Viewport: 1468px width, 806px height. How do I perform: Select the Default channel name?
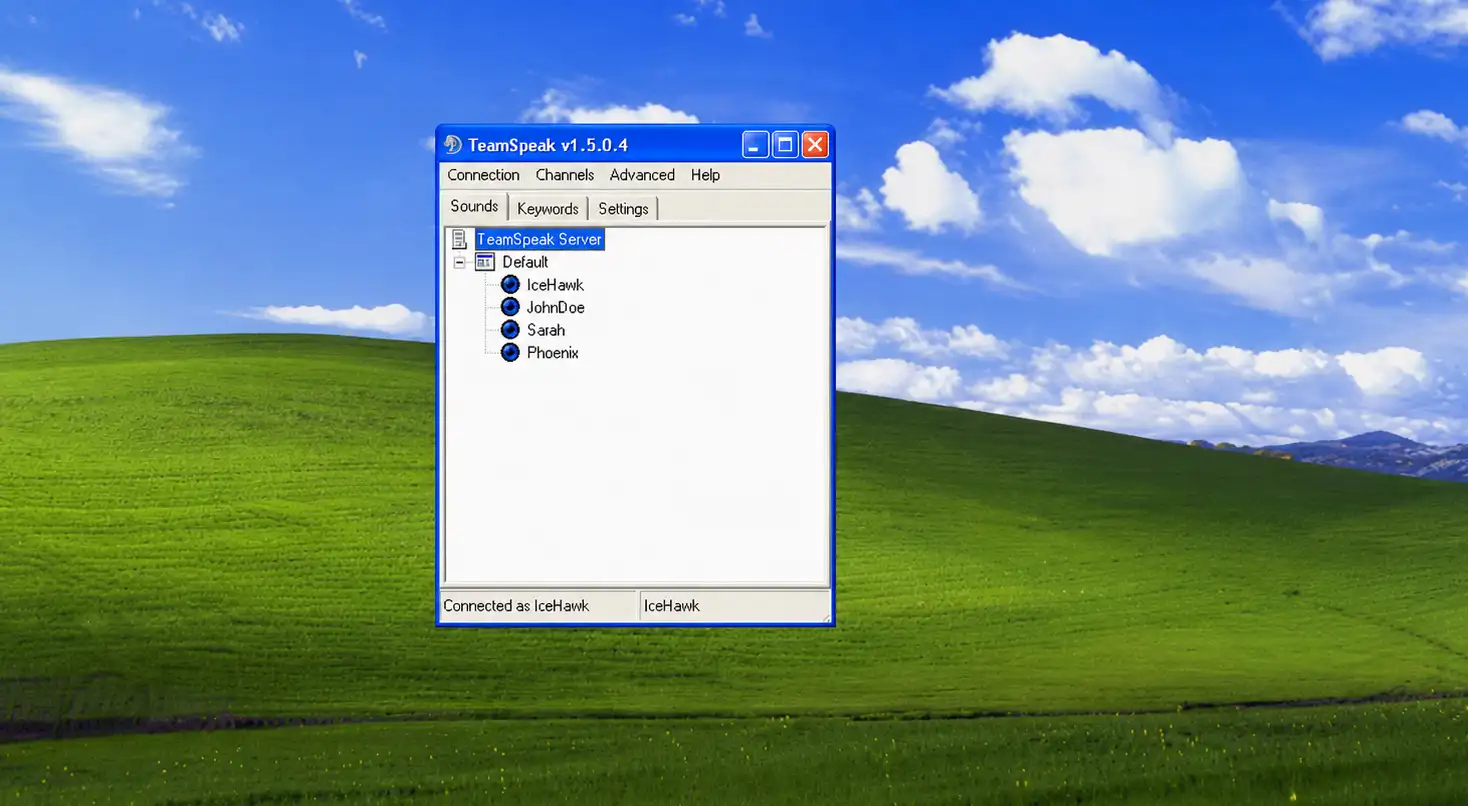pyautogui.click(x=525, y=262)
